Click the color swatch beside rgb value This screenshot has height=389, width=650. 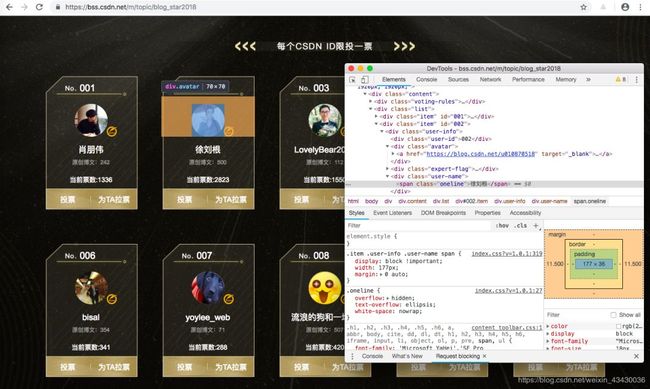618,326
